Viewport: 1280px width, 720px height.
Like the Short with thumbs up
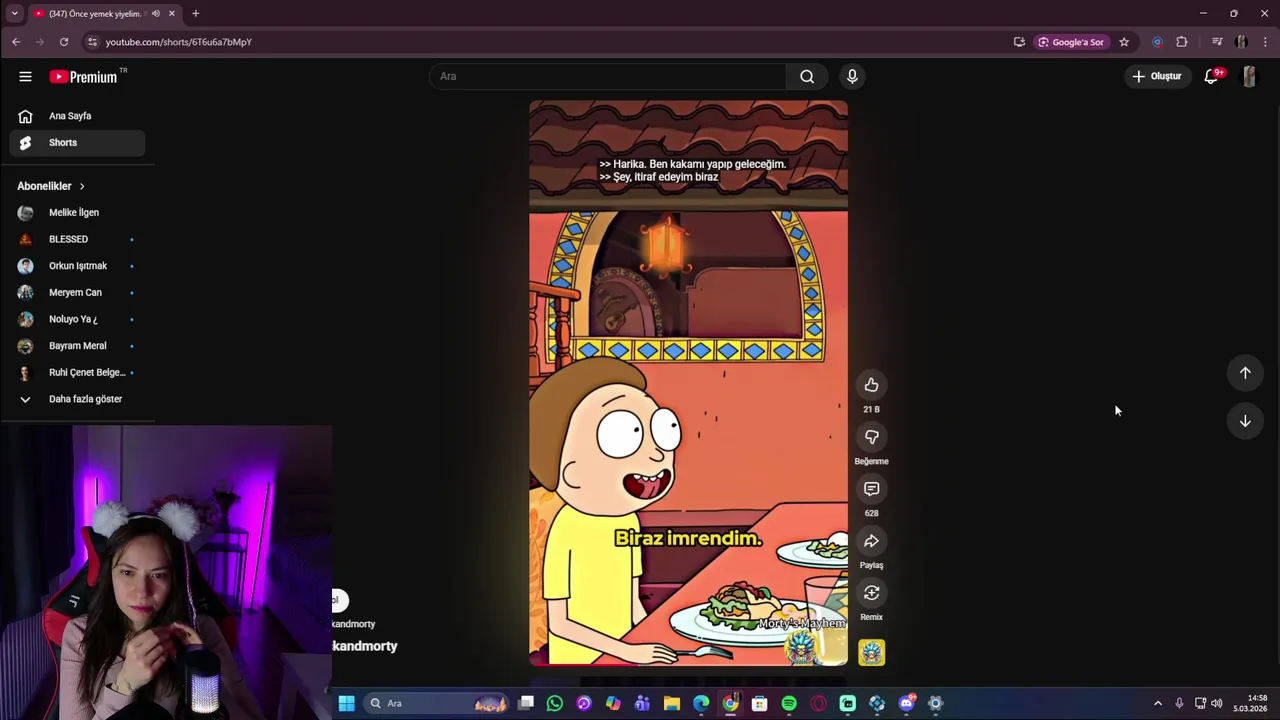tap(871, 385)
